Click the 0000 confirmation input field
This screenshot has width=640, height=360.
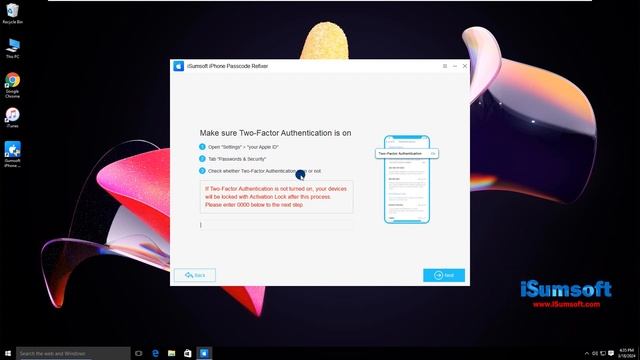pos(276,225)
